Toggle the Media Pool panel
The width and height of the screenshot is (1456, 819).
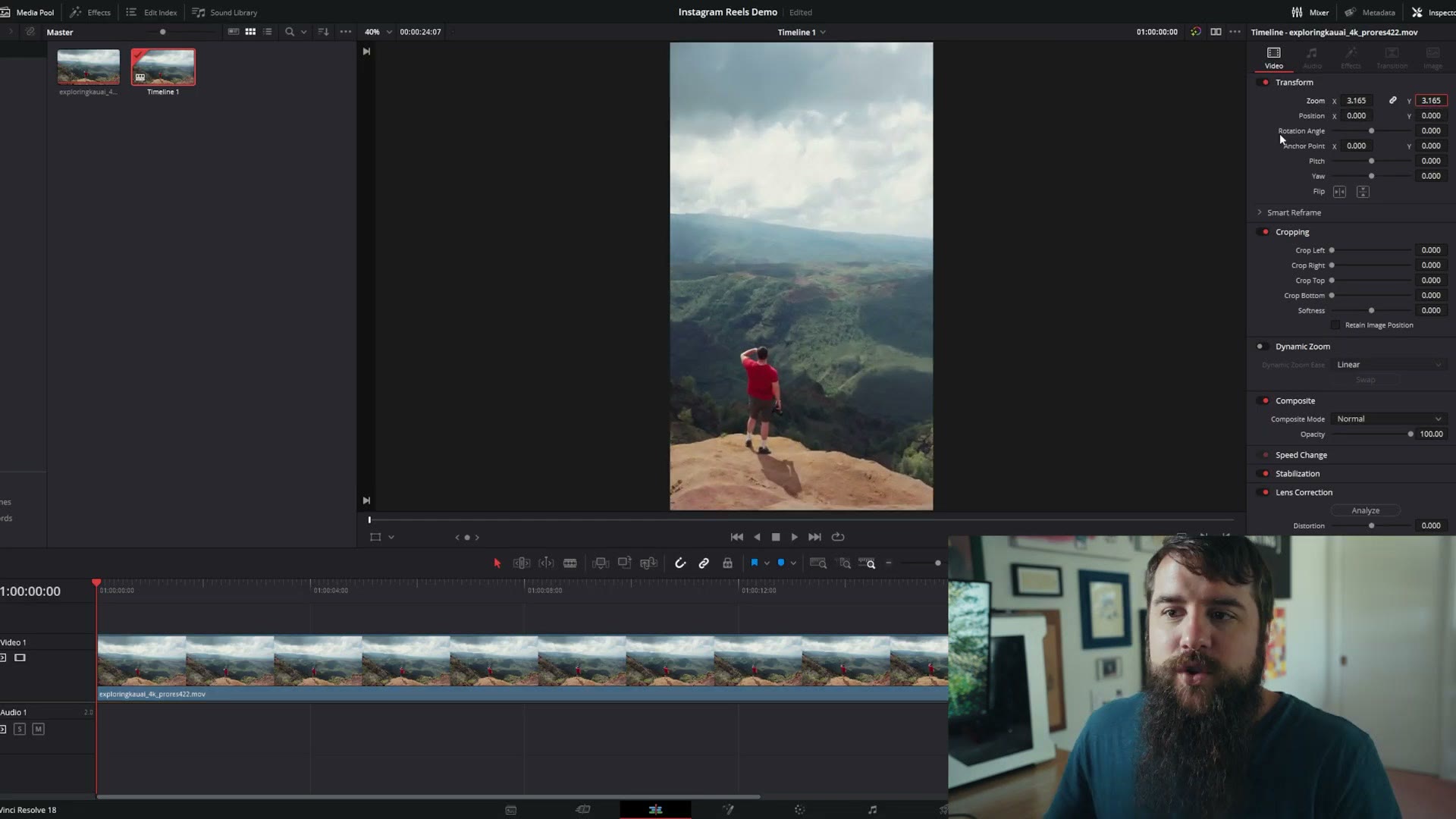click(28, 12)
